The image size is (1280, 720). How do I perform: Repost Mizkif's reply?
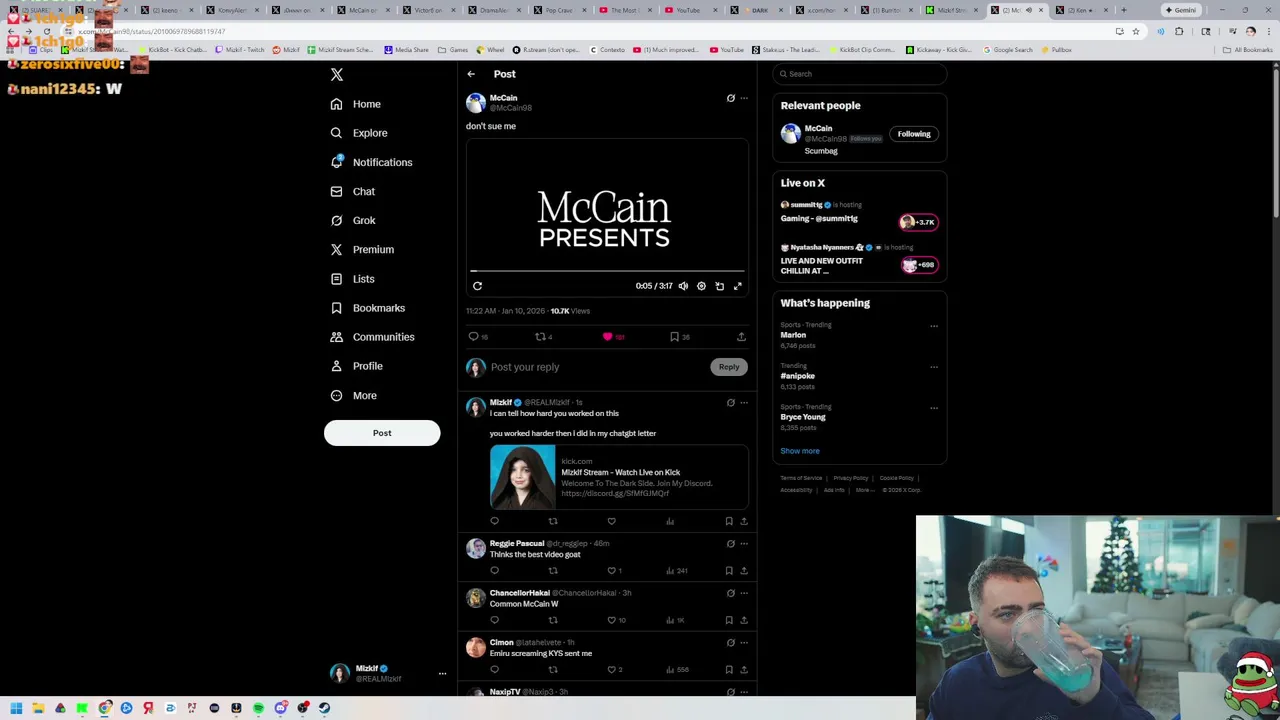553,521
